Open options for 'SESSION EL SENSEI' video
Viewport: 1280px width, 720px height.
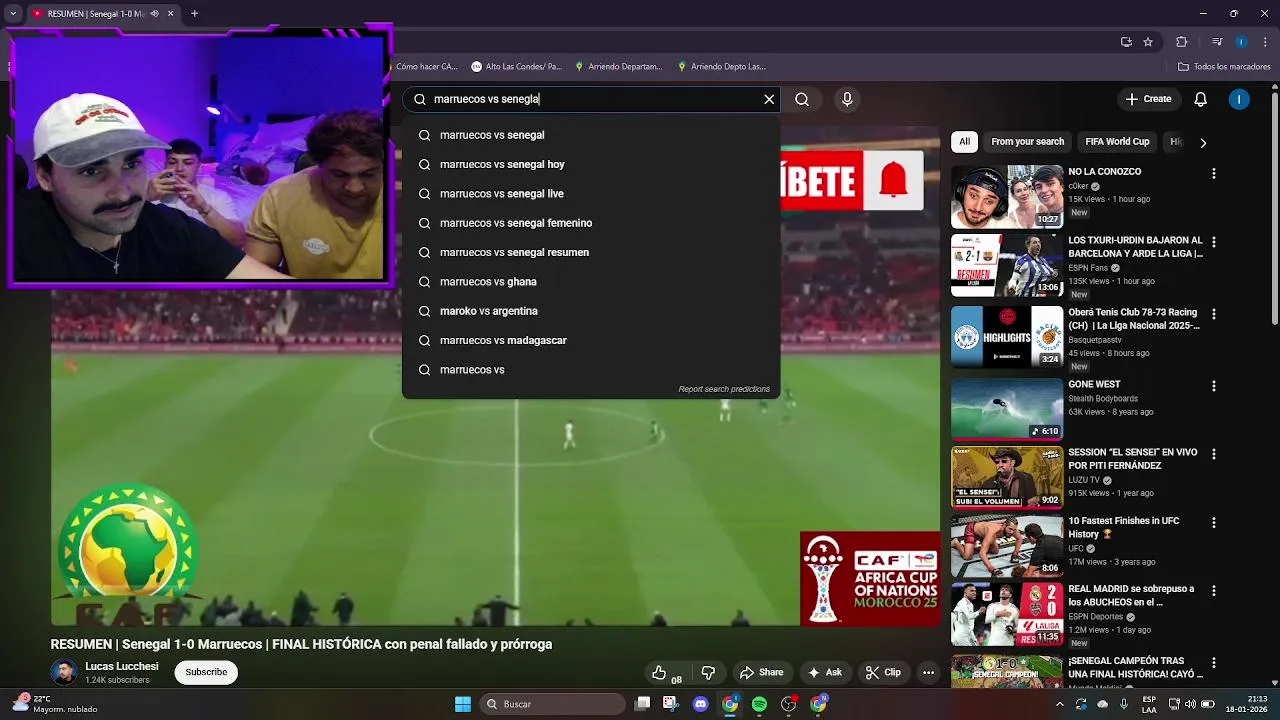(x=1214, y=454)
